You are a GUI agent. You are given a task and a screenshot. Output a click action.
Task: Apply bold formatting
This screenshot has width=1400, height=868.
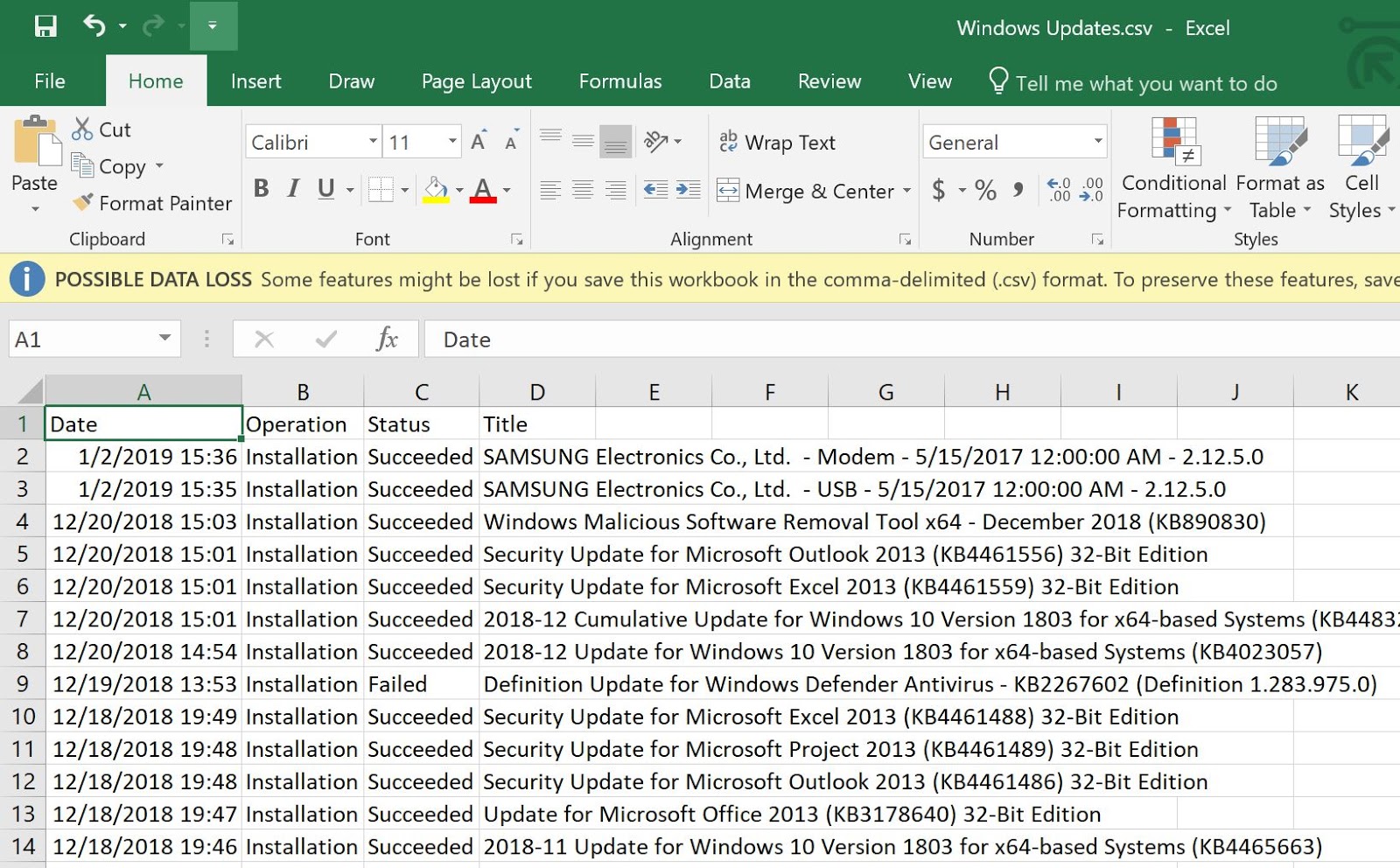260,188
